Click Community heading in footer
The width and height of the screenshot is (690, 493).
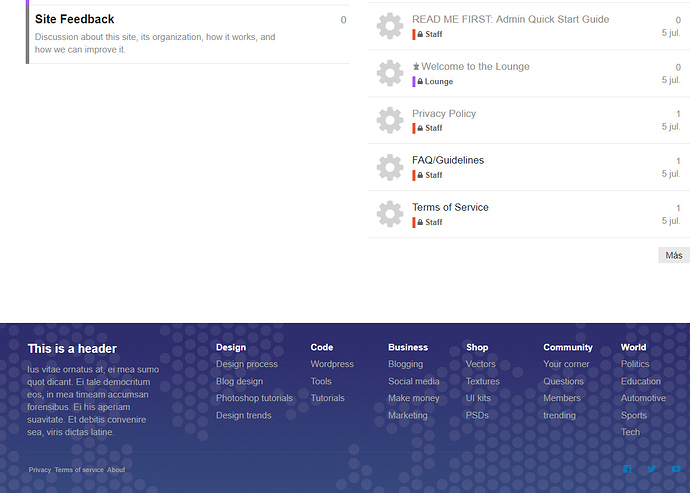[568, 347]
